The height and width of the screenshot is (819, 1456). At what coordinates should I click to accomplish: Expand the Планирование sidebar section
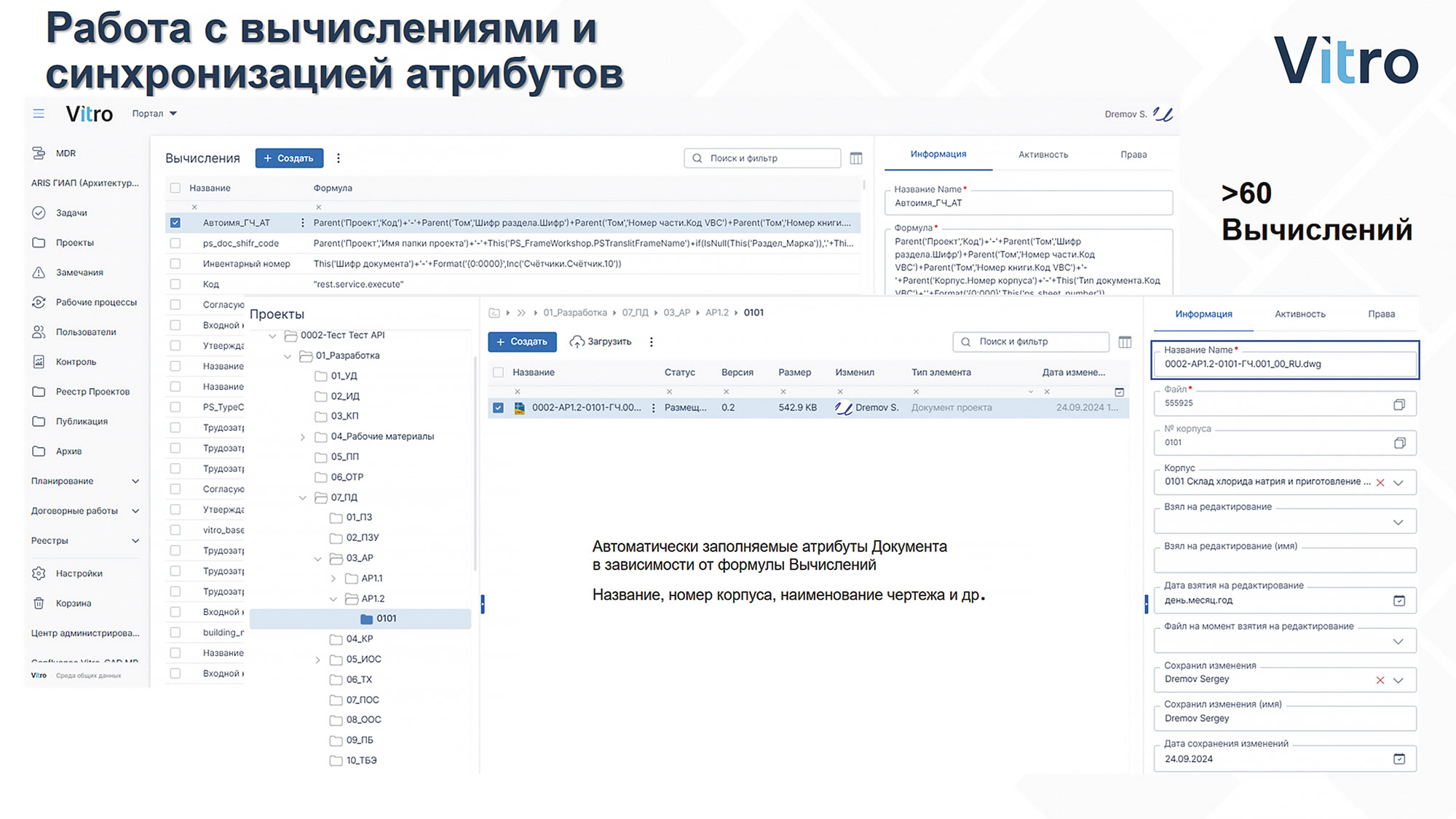[x=135, y=481]
